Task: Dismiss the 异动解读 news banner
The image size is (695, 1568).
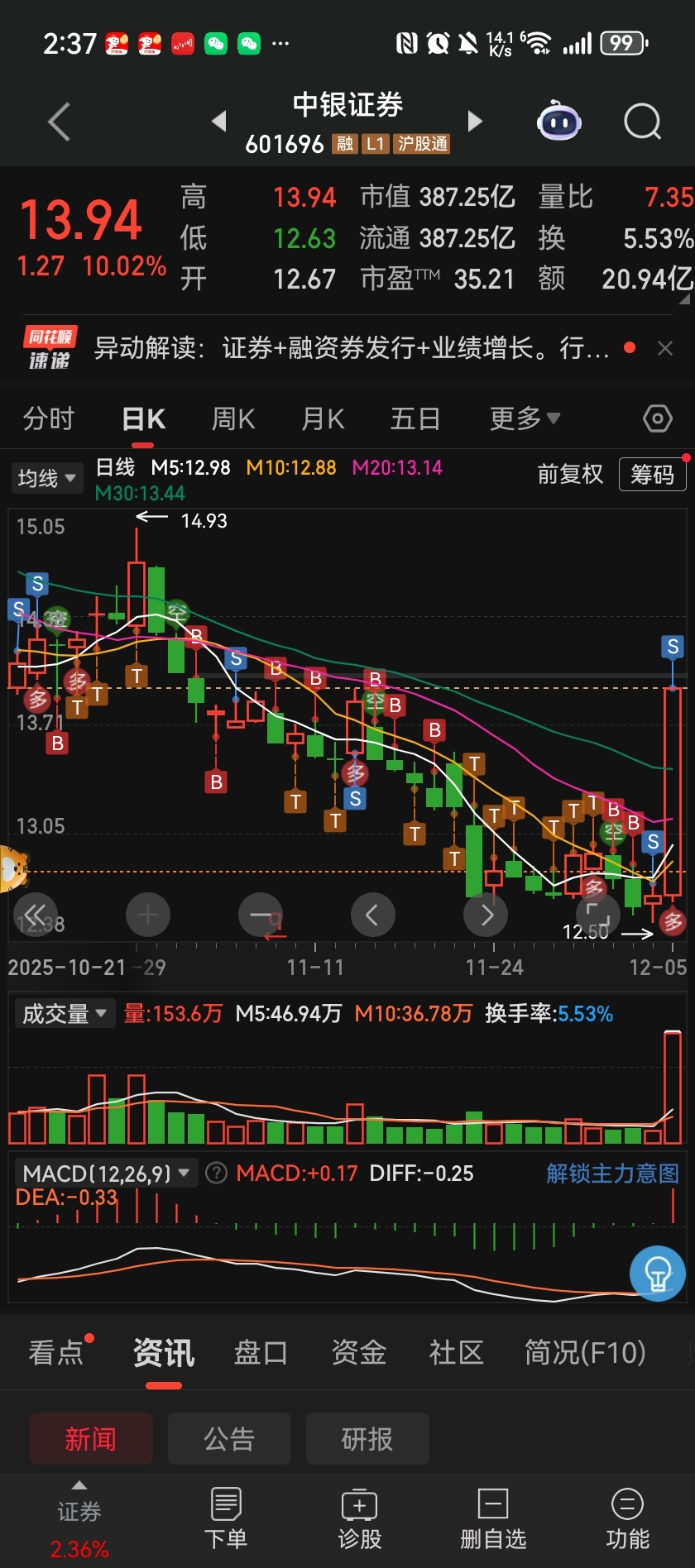Action: pos(665,348)
